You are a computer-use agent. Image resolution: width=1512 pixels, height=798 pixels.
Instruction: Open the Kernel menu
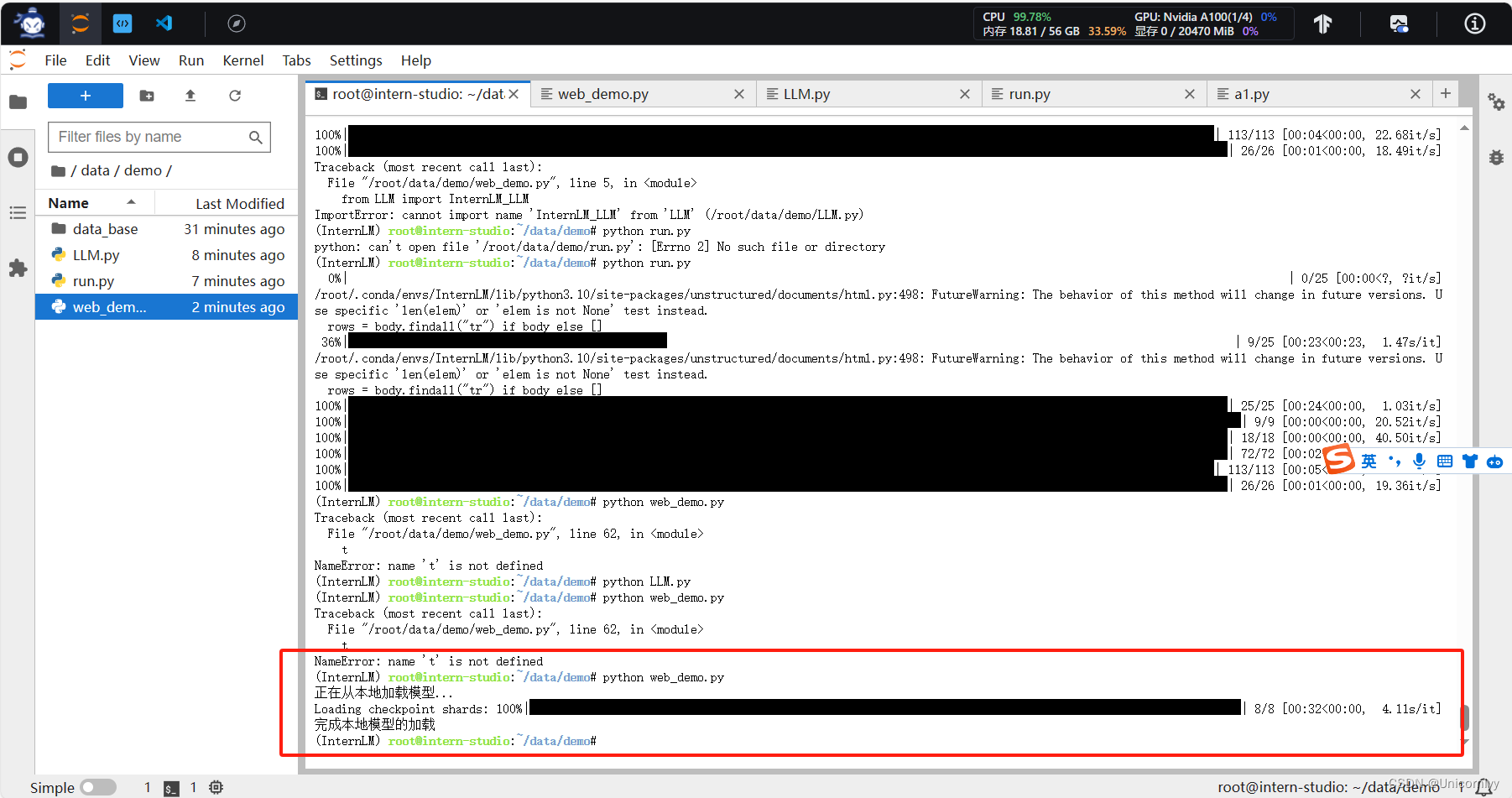(x=243, y=60)
